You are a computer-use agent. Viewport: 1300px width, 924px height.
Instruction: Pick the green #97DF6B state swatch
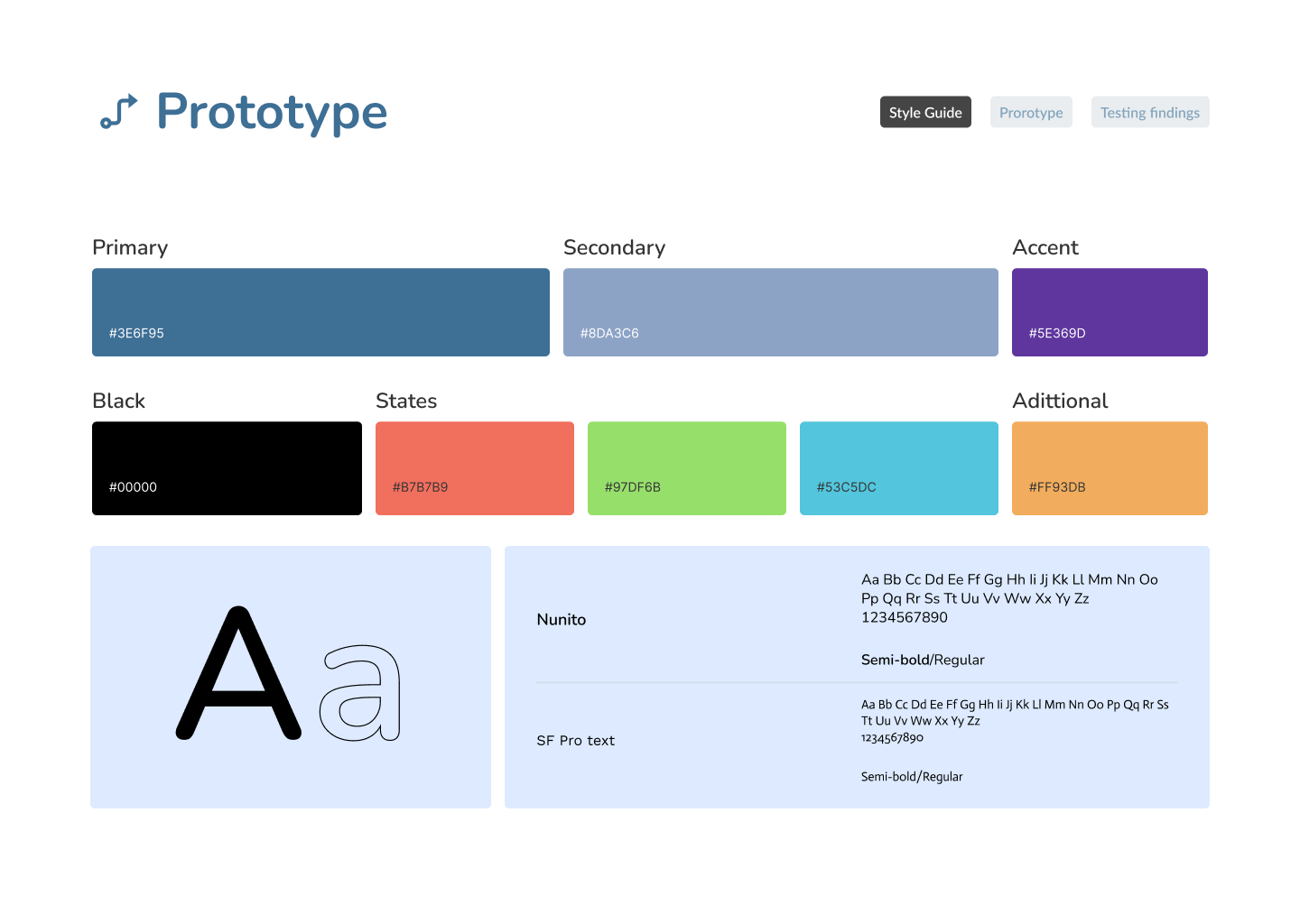click(686, 468)
